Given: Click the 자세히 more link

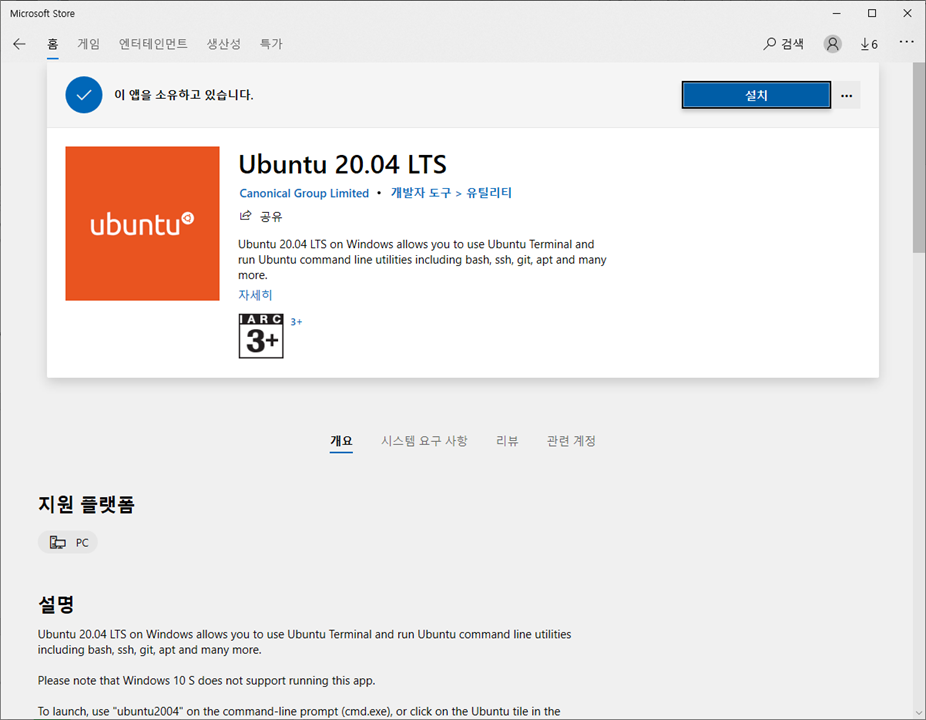Looking at the screenshot, I should pos(255,295).
